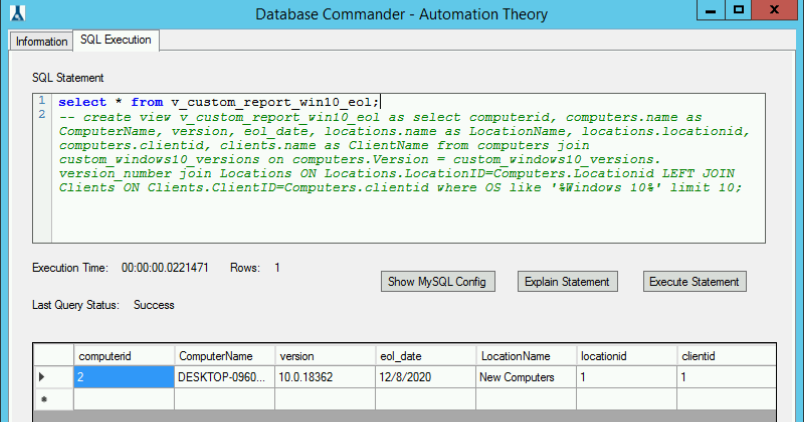The image size is (804, 422).
Task: Click the LocationName column header
Action: tap(525, 355)
